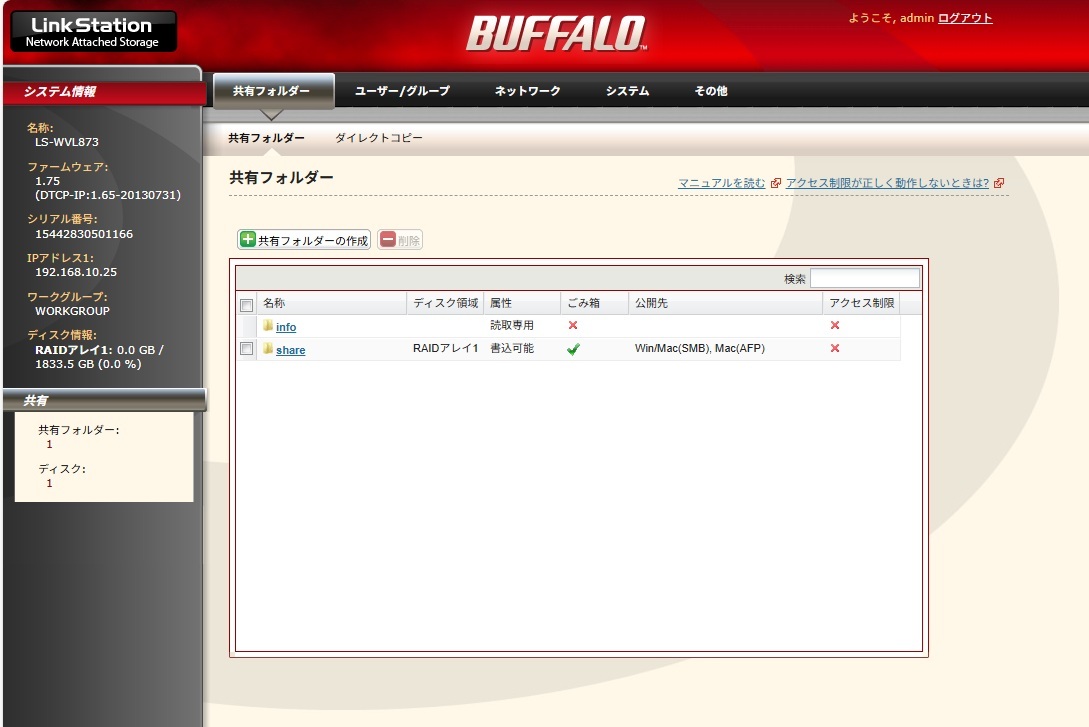Switch to the ネットワーク tab

[527, 91]
